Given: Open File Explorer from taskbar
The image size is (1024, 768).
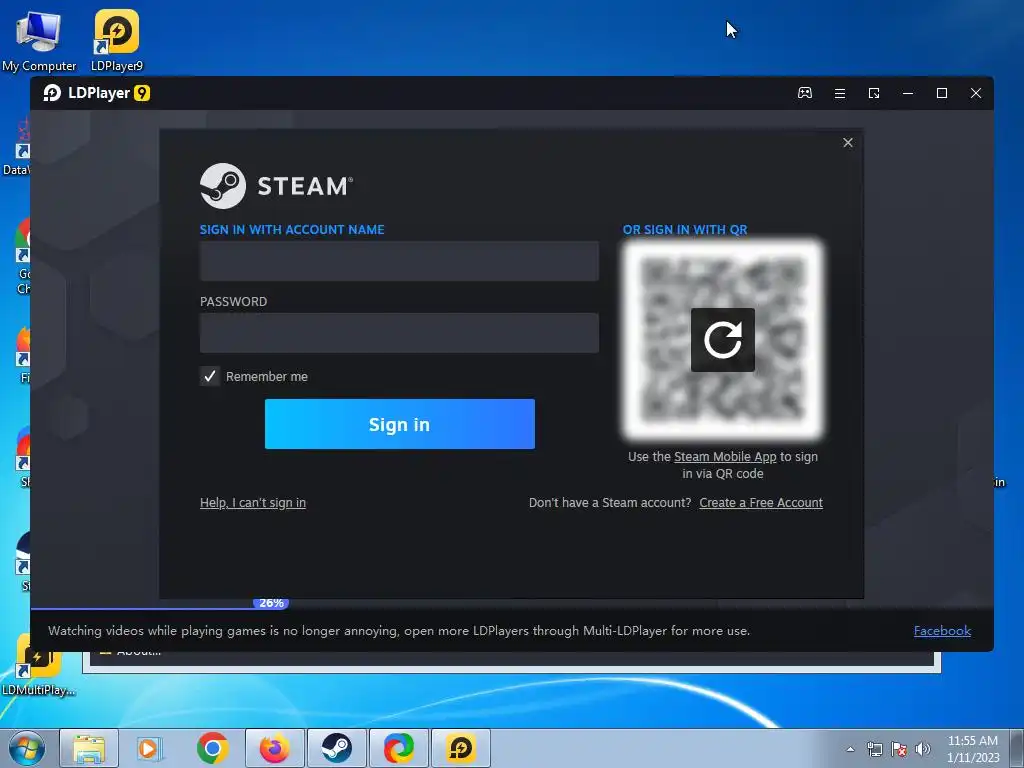Looking at the screenshot, I should click(x=89, y=748).
